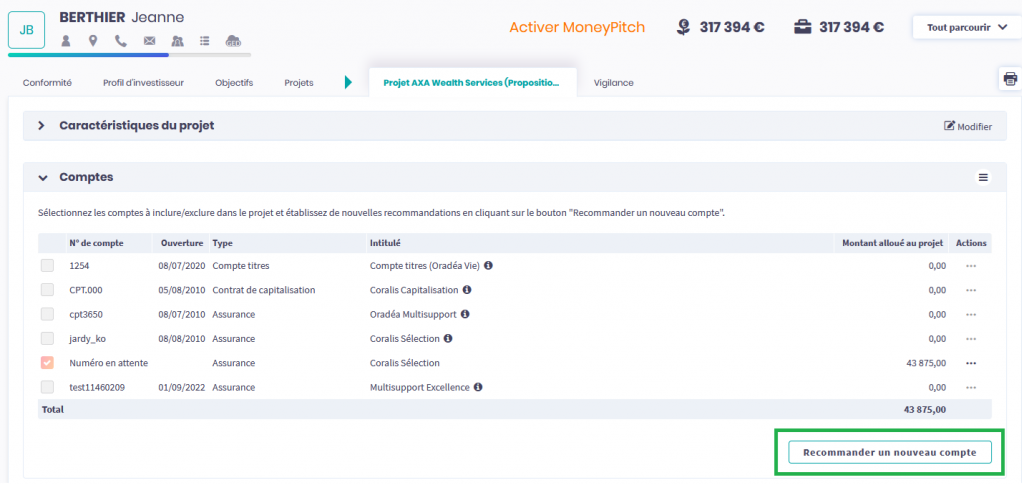Open the GED cloud documents icon
The width and height of the screenshot is (1022, 484).
click(x=233, y=41)
